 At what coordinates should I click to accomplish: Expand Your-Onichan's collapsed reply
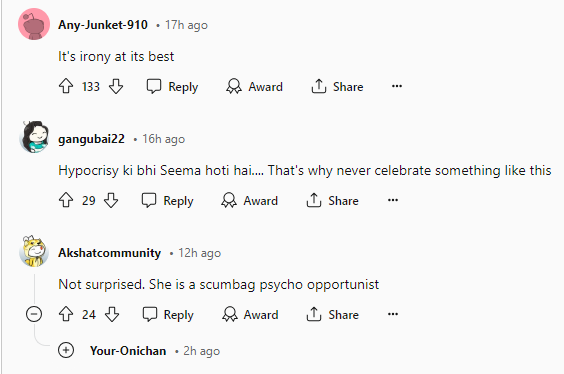click(x=66, y=350)
